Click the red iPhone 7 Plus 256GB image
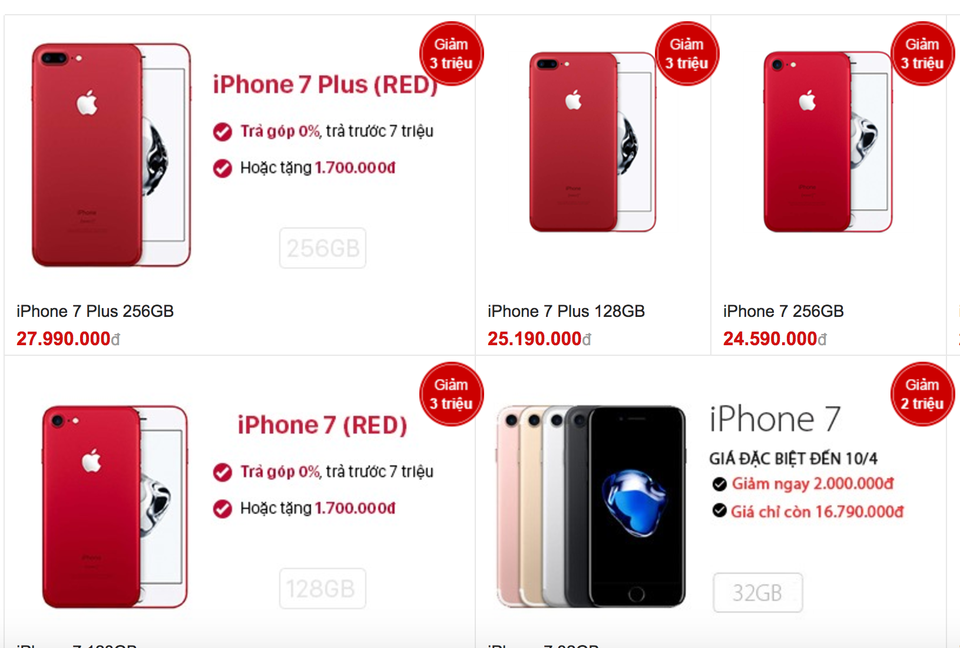Viewport: 960px width, 648px height. tap(111, 155)
